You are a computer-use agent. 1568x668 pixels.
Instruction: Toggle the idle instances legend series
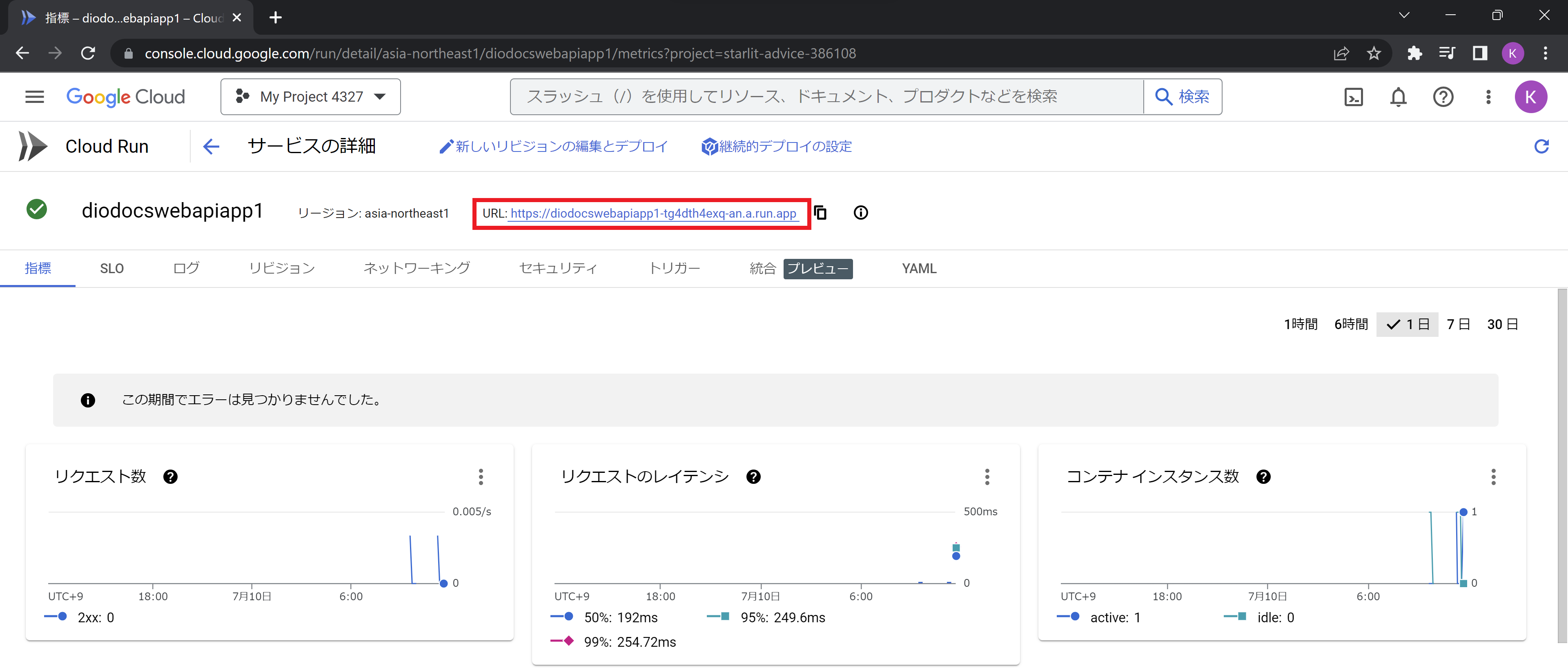point(1259,617)
